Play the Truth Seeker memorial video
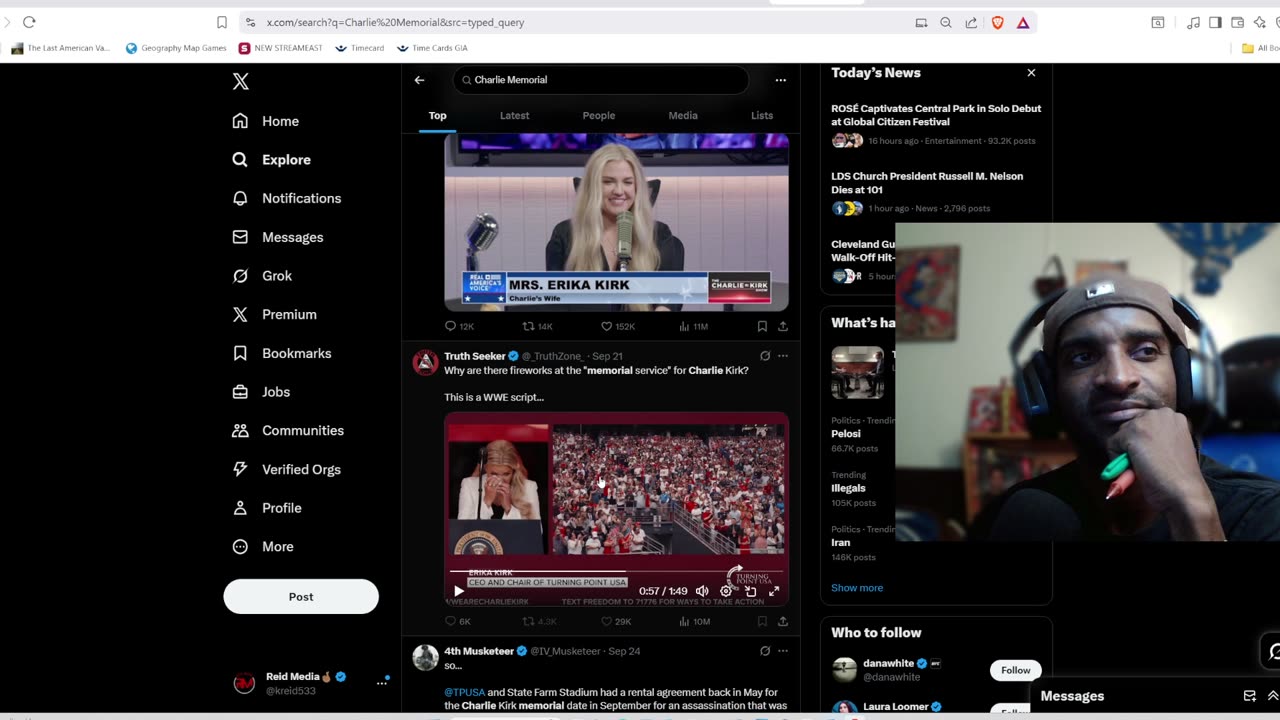1280x720 pixels. tap(458, 591)
